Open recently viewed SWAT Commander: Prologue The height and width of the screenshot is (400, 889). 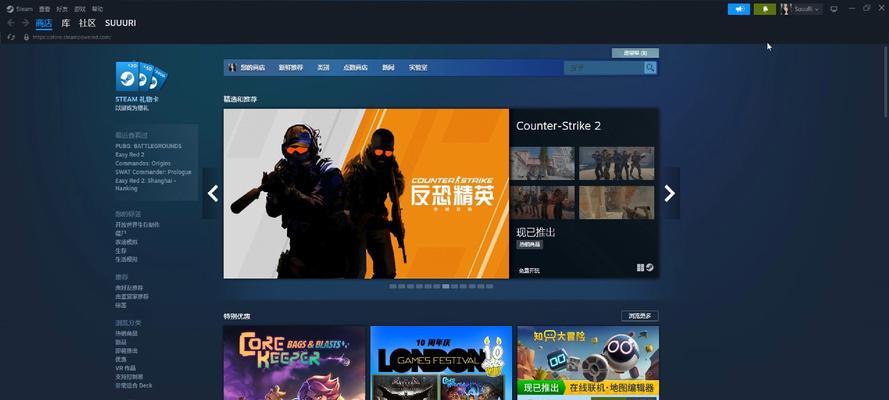coord(153,172)
